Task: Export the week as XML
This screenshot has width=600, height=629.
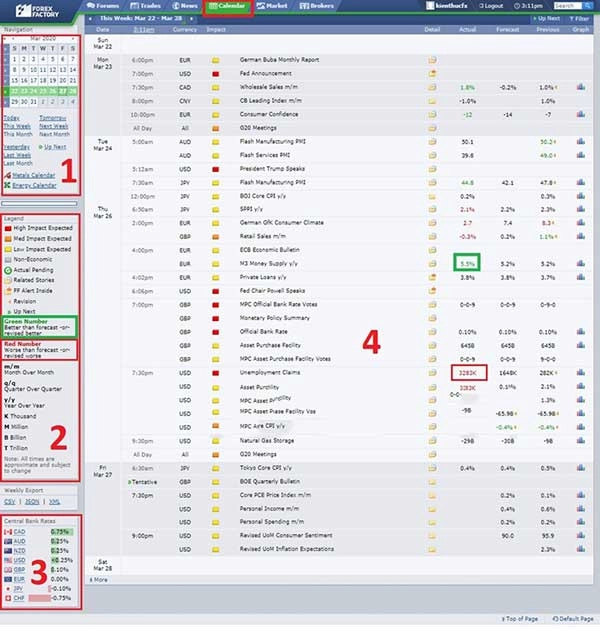Action: click(x=54, y=502)
